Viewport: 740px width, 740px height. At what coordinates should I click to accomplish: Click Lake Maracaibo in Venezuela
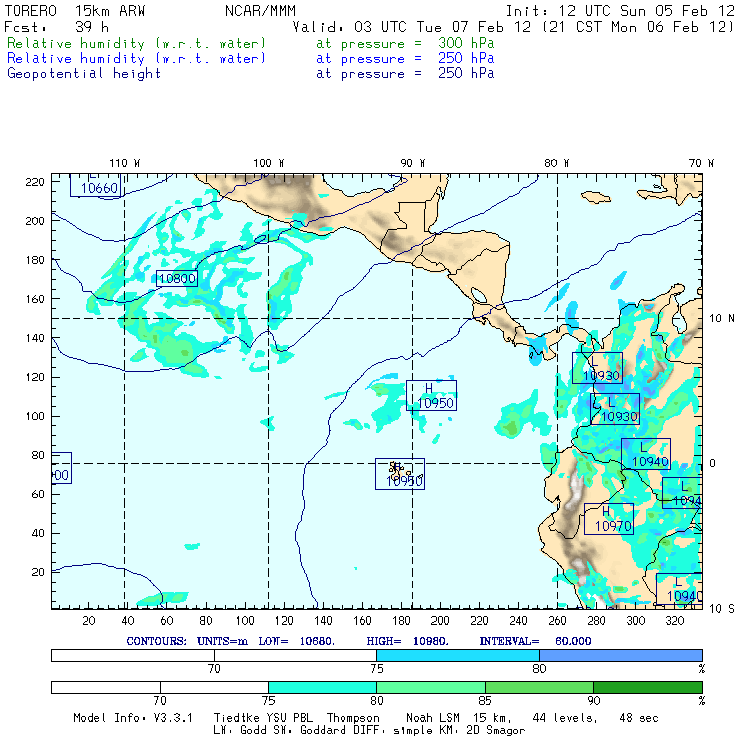tap(679, 320)
